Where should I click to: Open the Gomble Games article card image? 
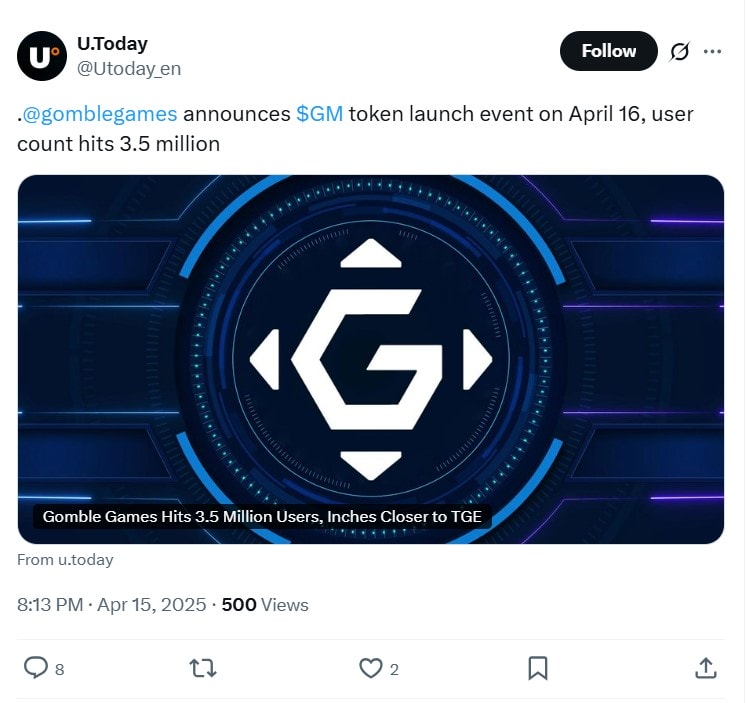[x=370, y=340]
